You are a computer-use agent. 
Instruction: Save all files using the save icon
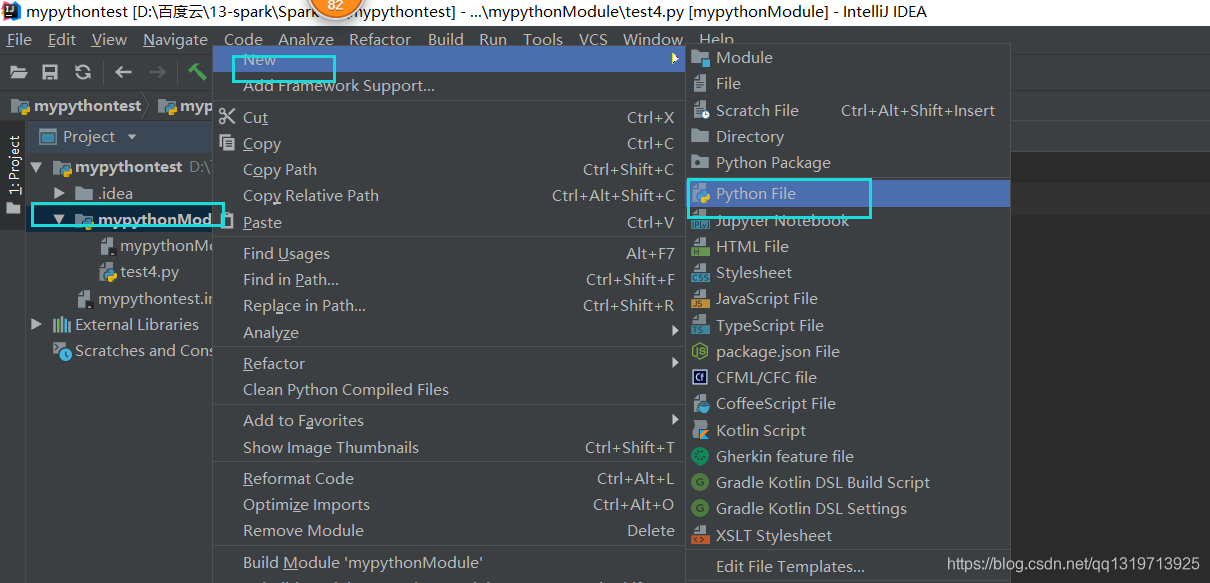click(x=50, y=72)
